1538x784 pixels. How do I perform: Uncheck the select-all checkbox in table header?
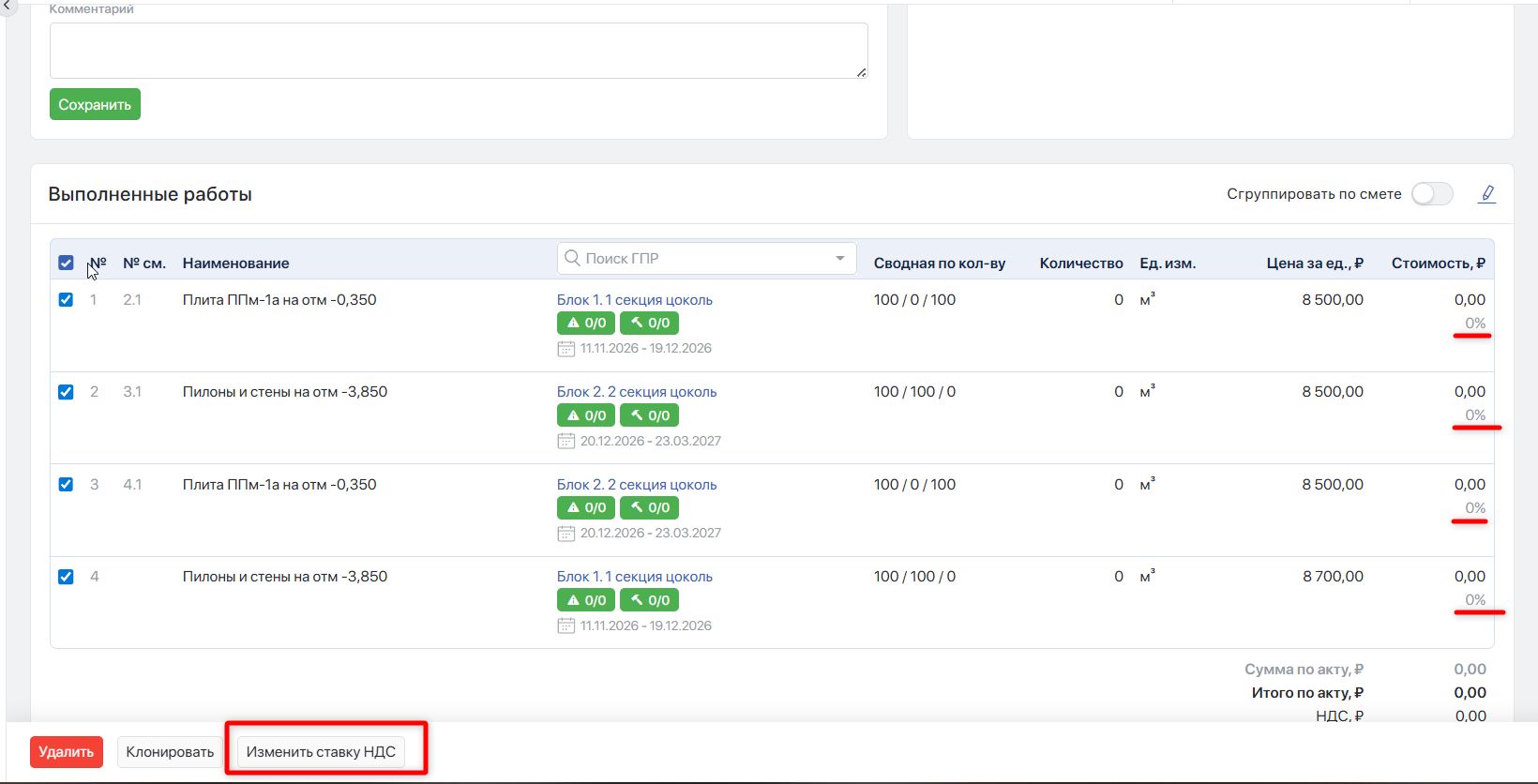[66, 263]
